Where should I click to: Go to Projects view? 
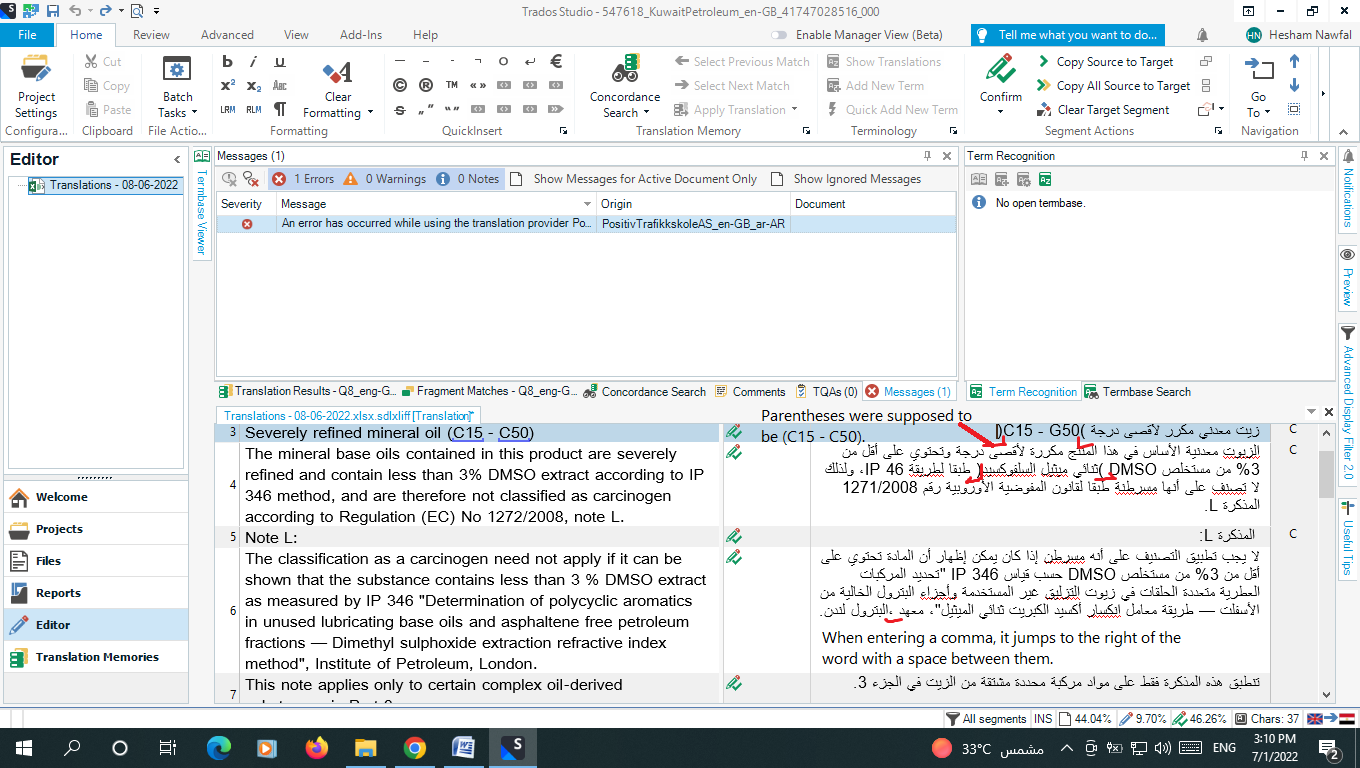pos(94,529)
